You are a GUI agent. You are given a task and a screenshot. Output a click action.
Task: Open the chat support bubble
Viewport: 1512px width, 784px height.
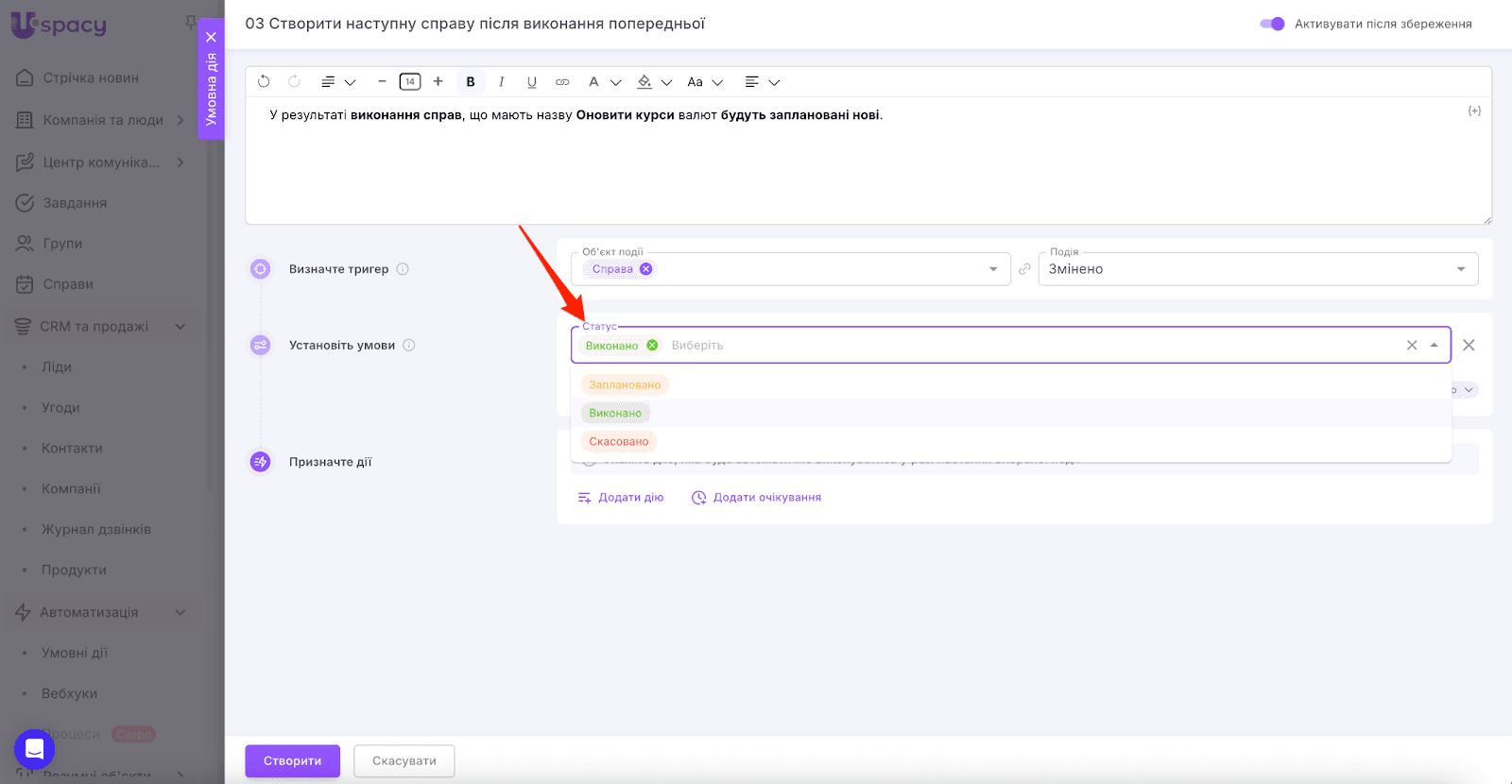coord(34,750)
